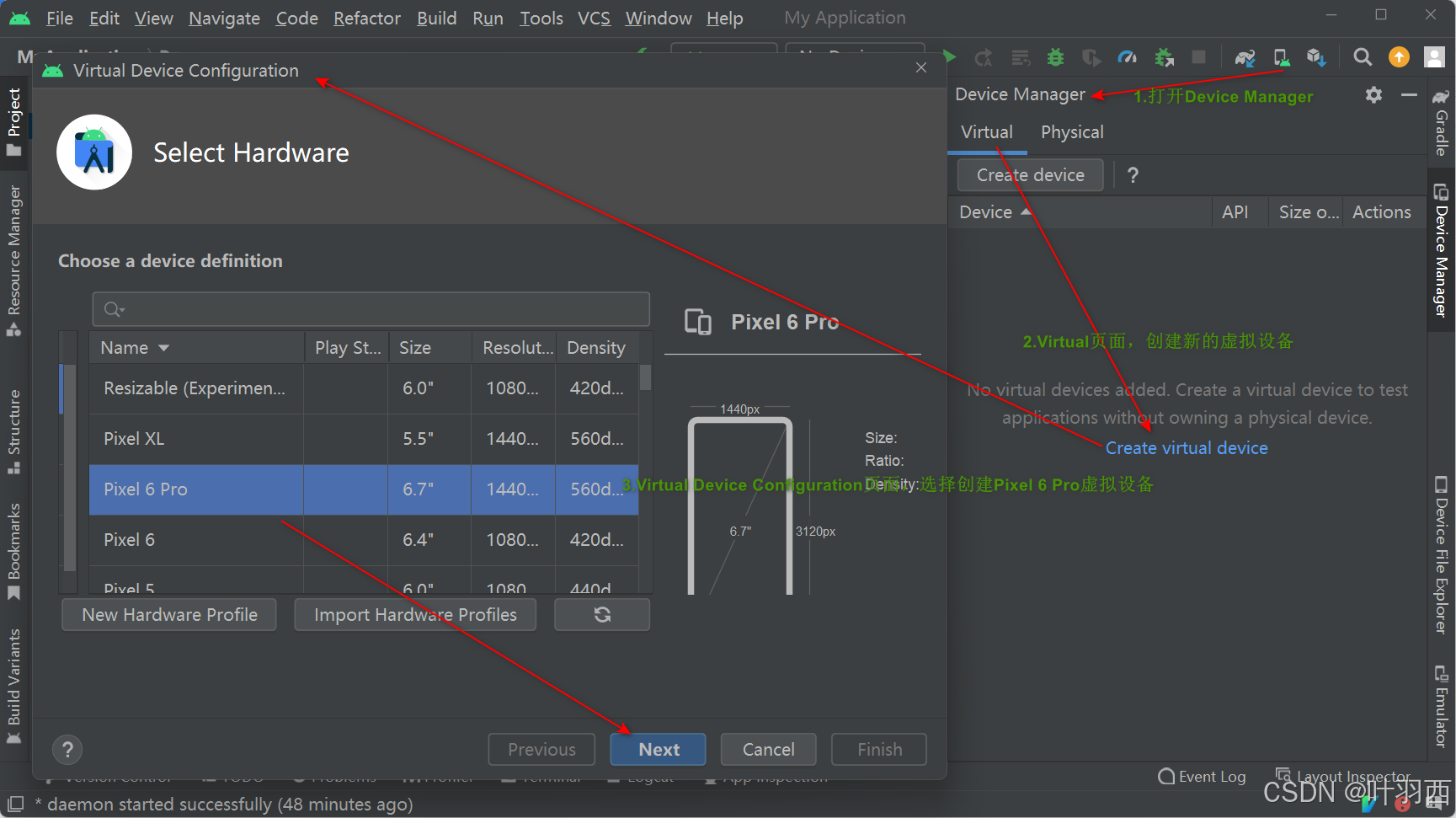Open the Navigate menu
This screenshot has height=818, width=1456.
(x=224, y=18)
